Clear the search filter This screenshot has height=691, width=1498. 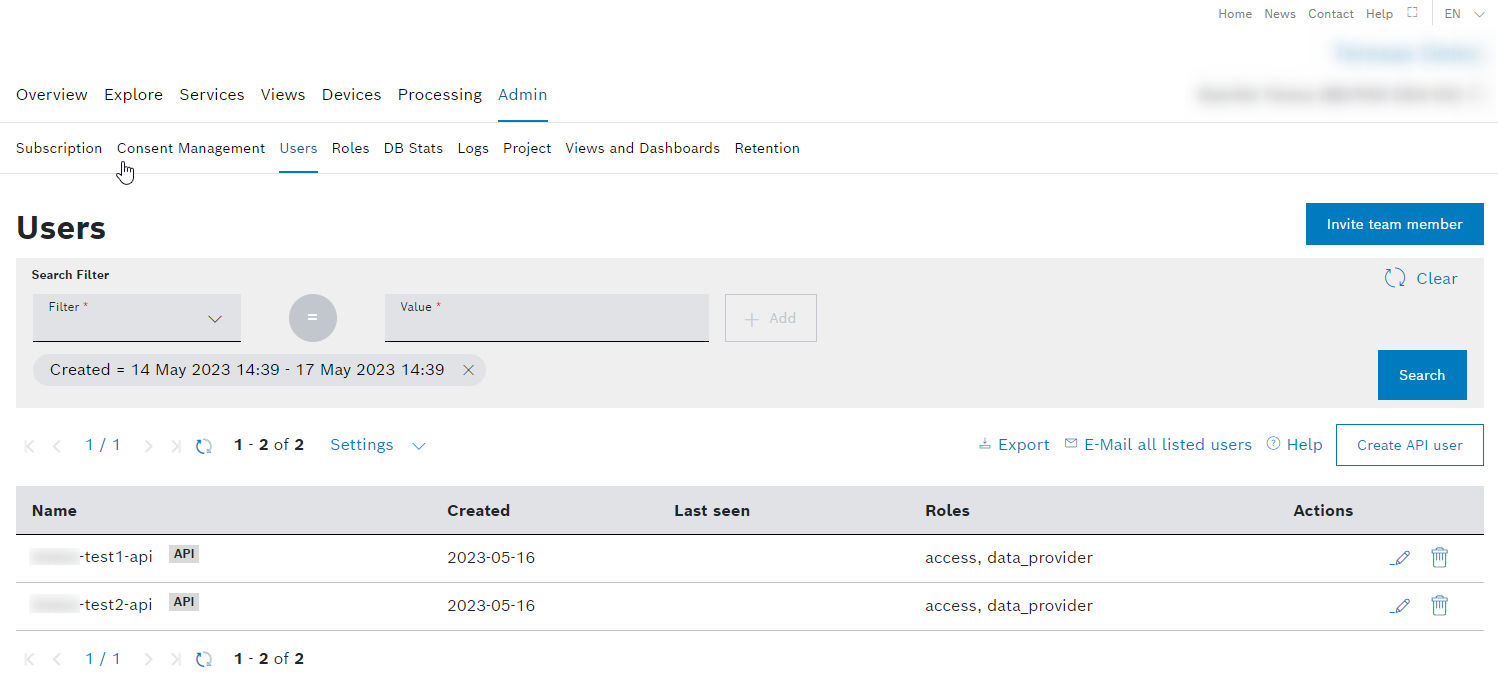[x=1421, y=279]
